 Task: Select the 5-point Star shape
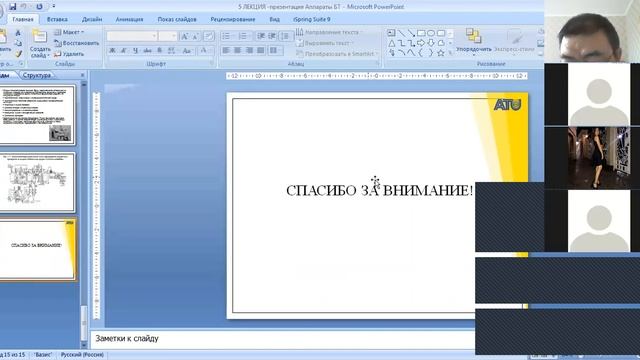click(x=441, y=53)
